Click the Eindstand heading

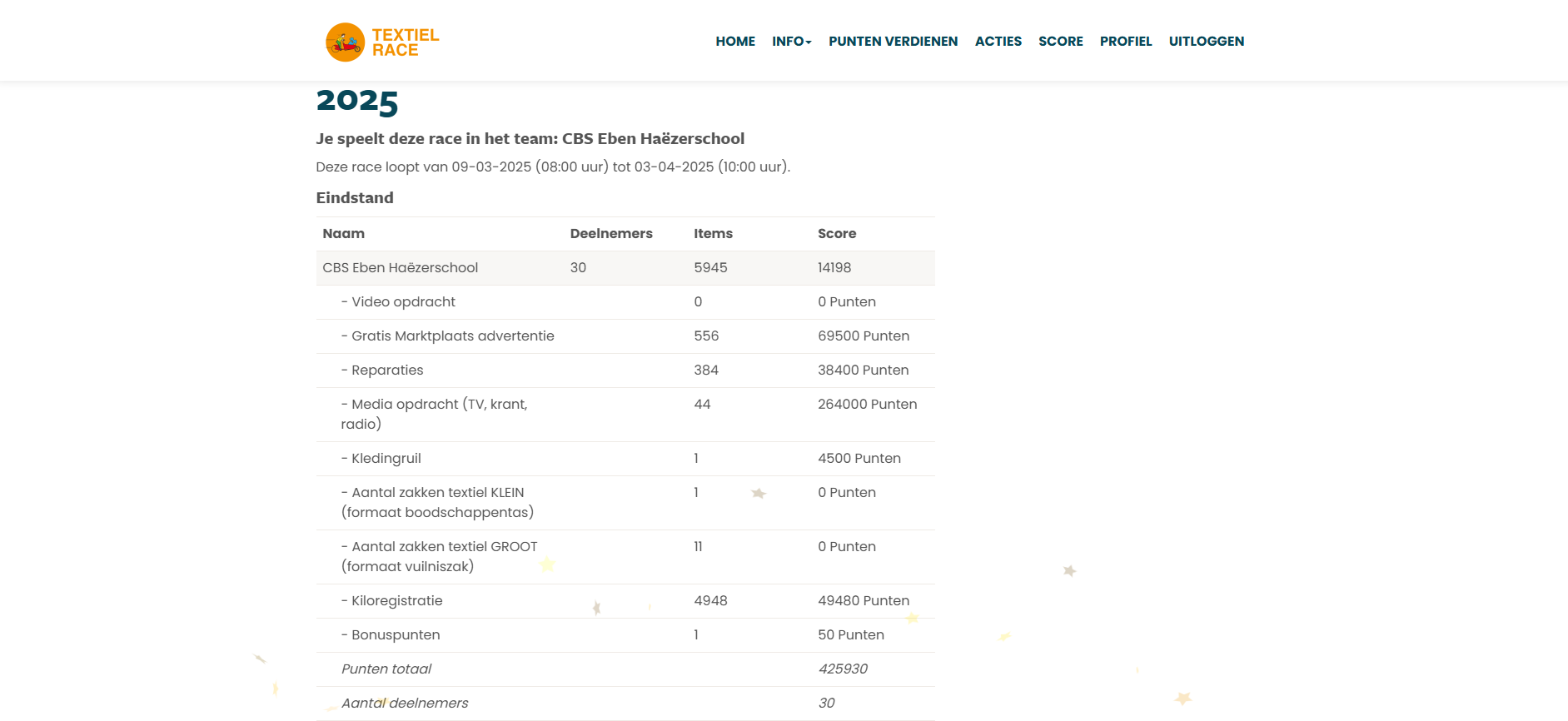[x=355, y=198]
